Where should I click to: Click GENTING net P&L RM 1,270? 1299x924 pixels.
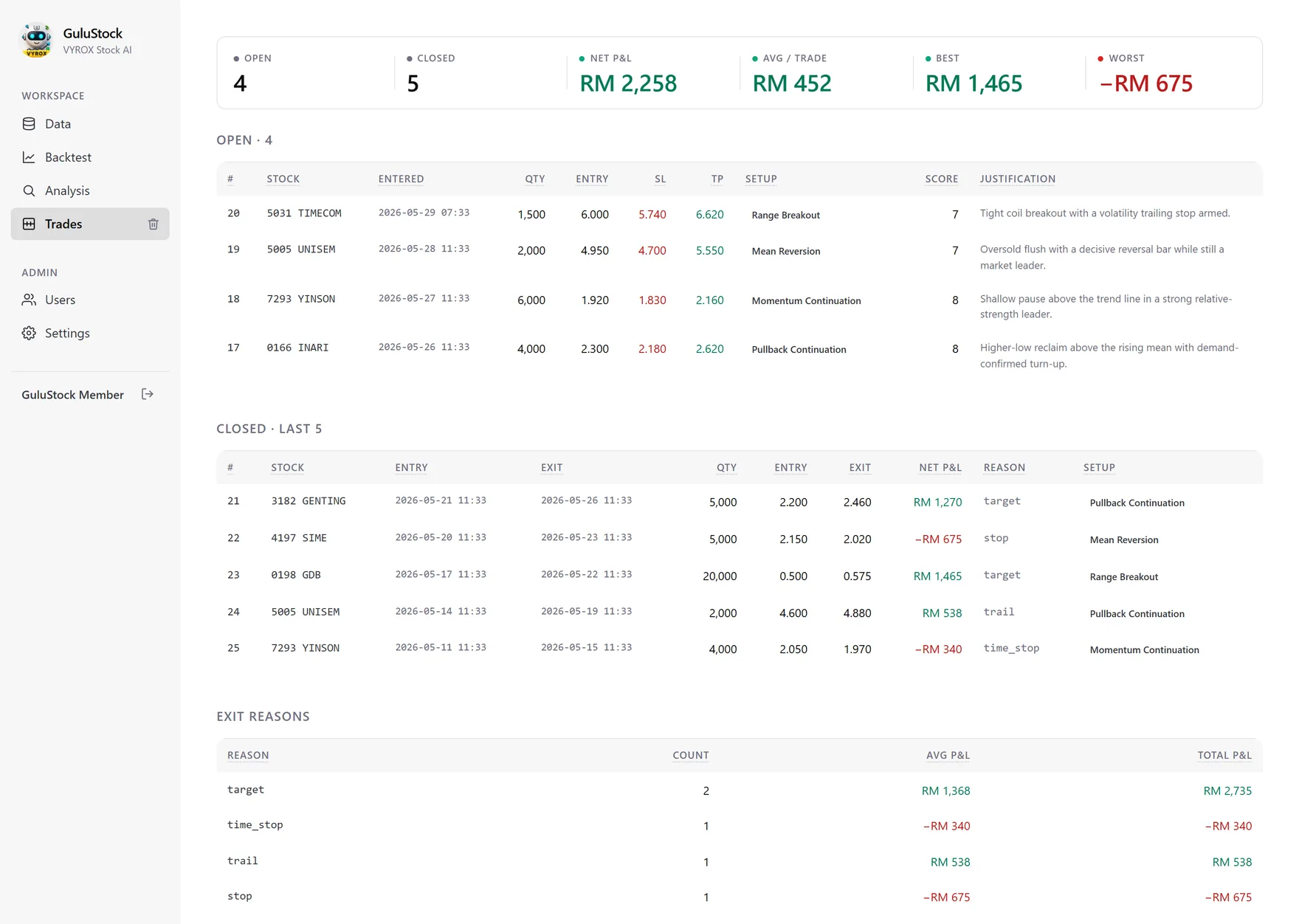pos(937,502)
